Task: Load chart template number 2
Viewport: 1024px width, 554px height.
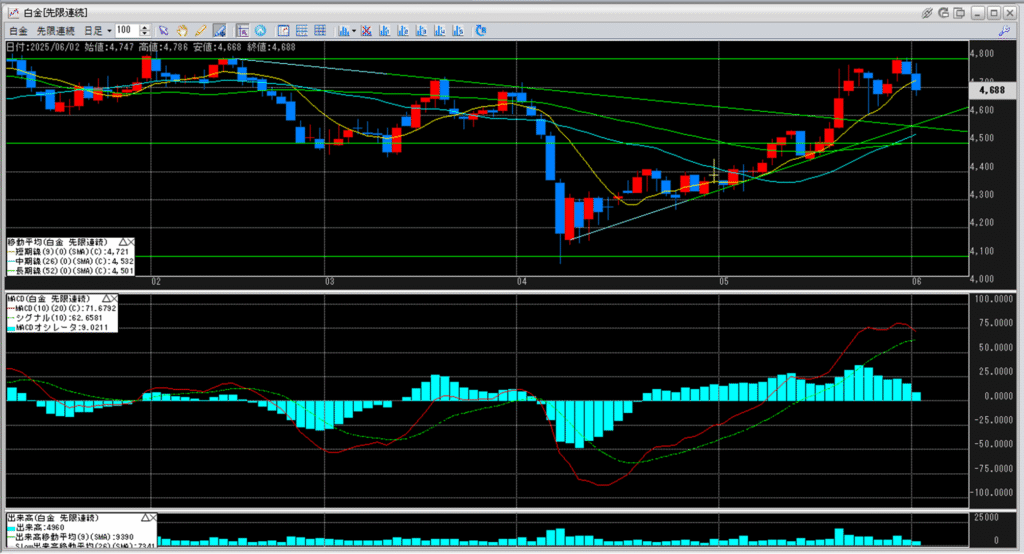Action: [x=403, y=31]
